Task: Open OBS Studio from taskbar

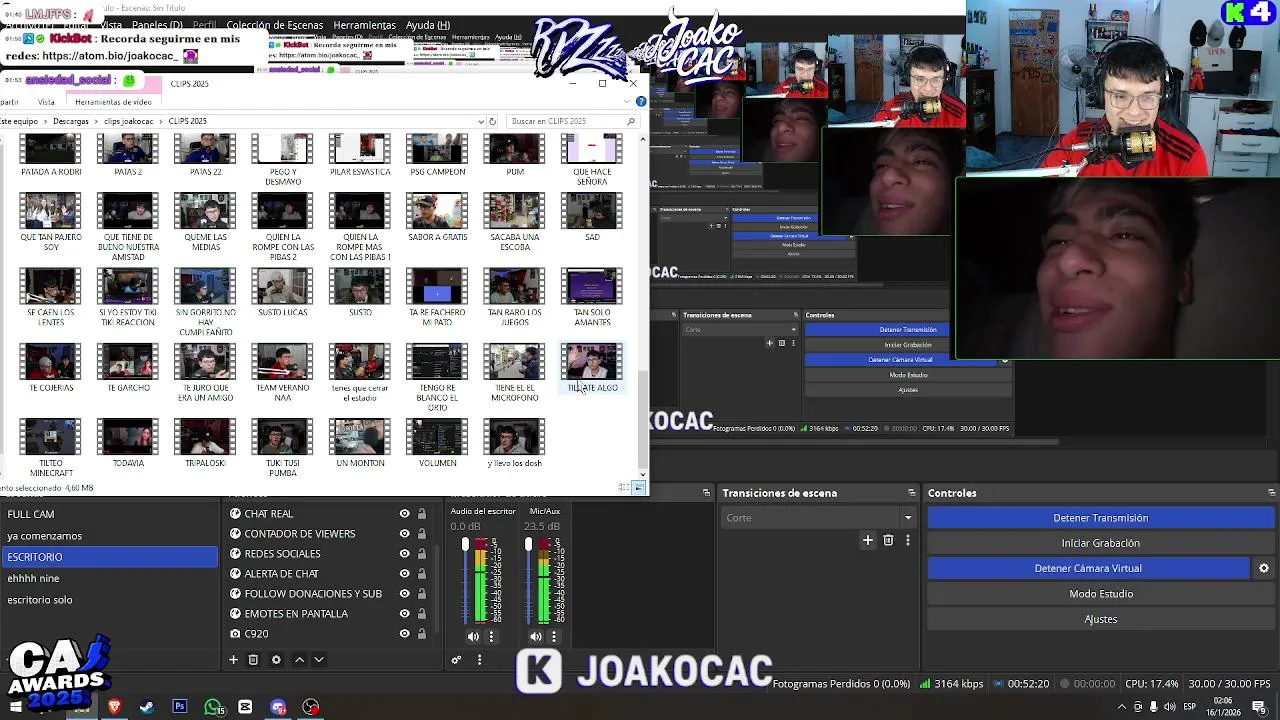Action: pyautogui.click(x=311, y=707)
